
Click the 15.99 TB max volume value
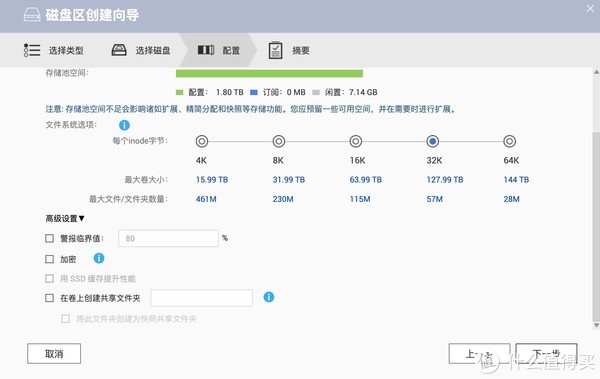point(212,180)
